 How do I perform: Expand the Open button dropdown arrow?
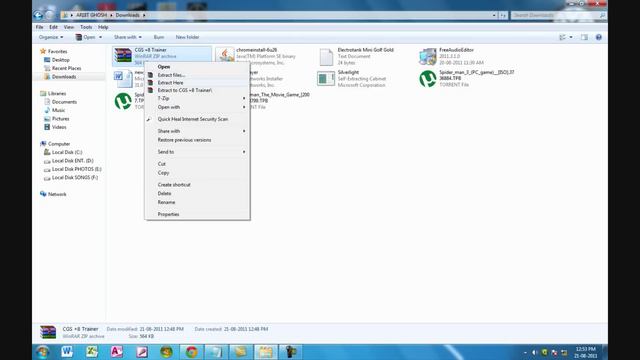(x=100, y=37)
